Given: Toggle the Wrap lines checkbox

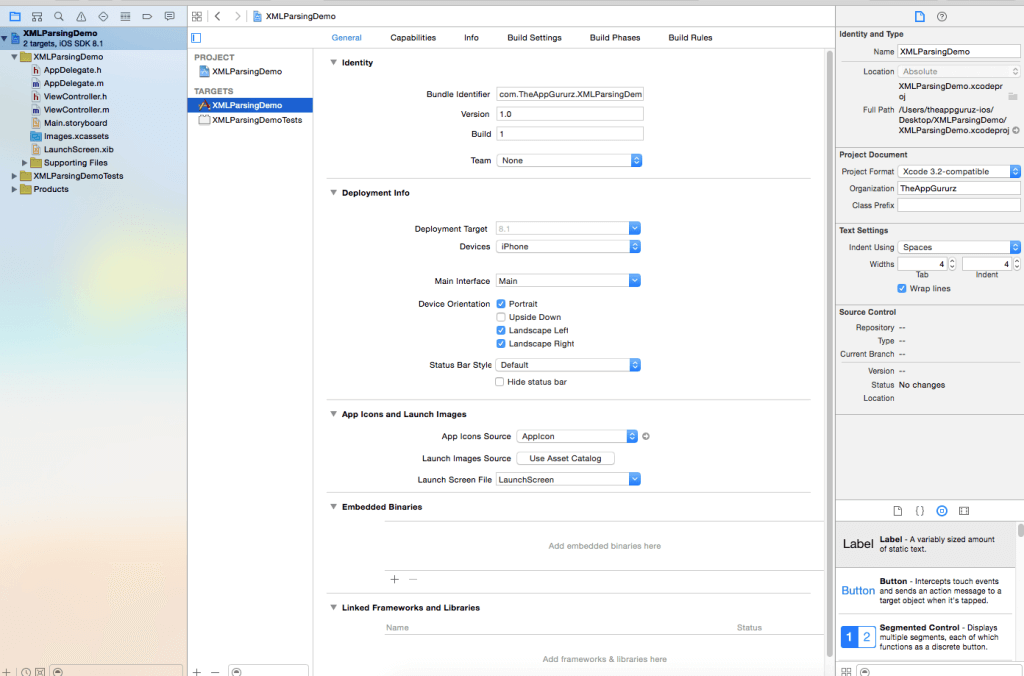Looking at the screenshot, I should (x=902, y=288).
